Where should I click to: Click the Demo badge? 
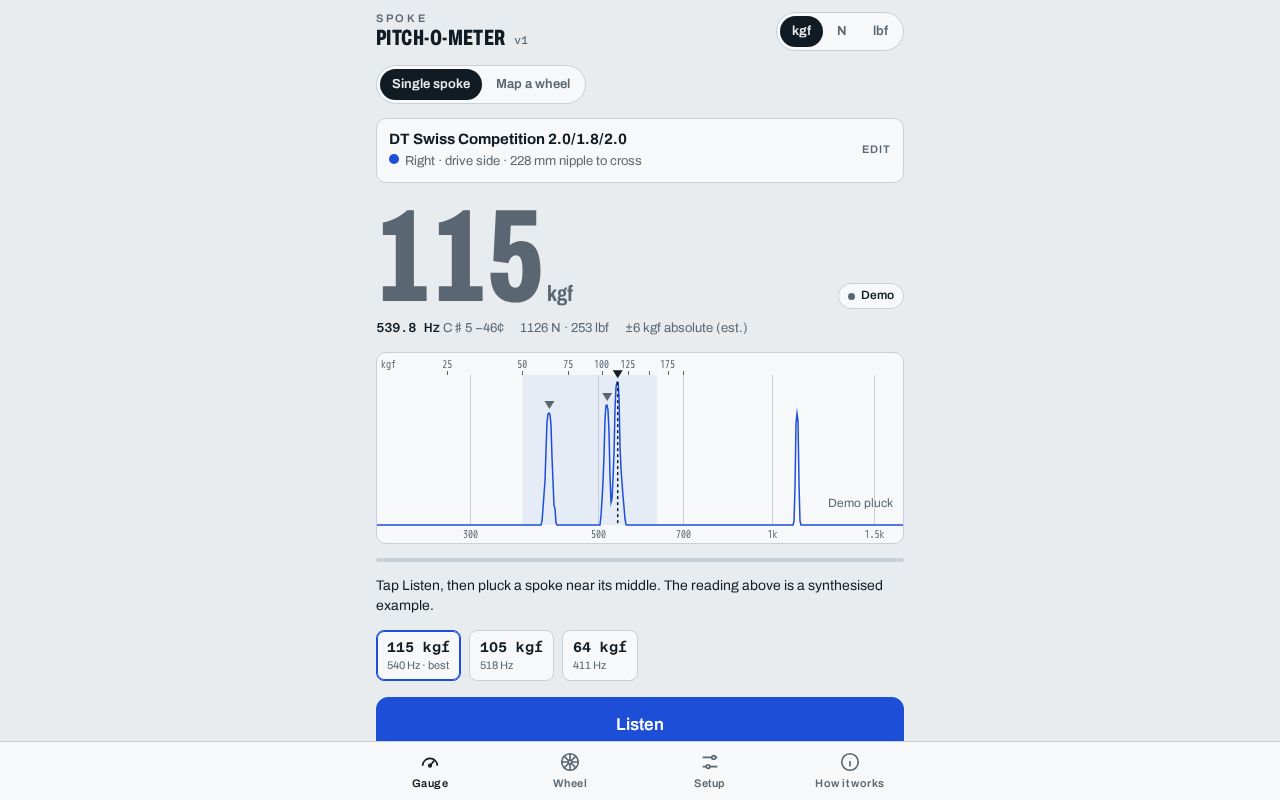click(871, 296)
